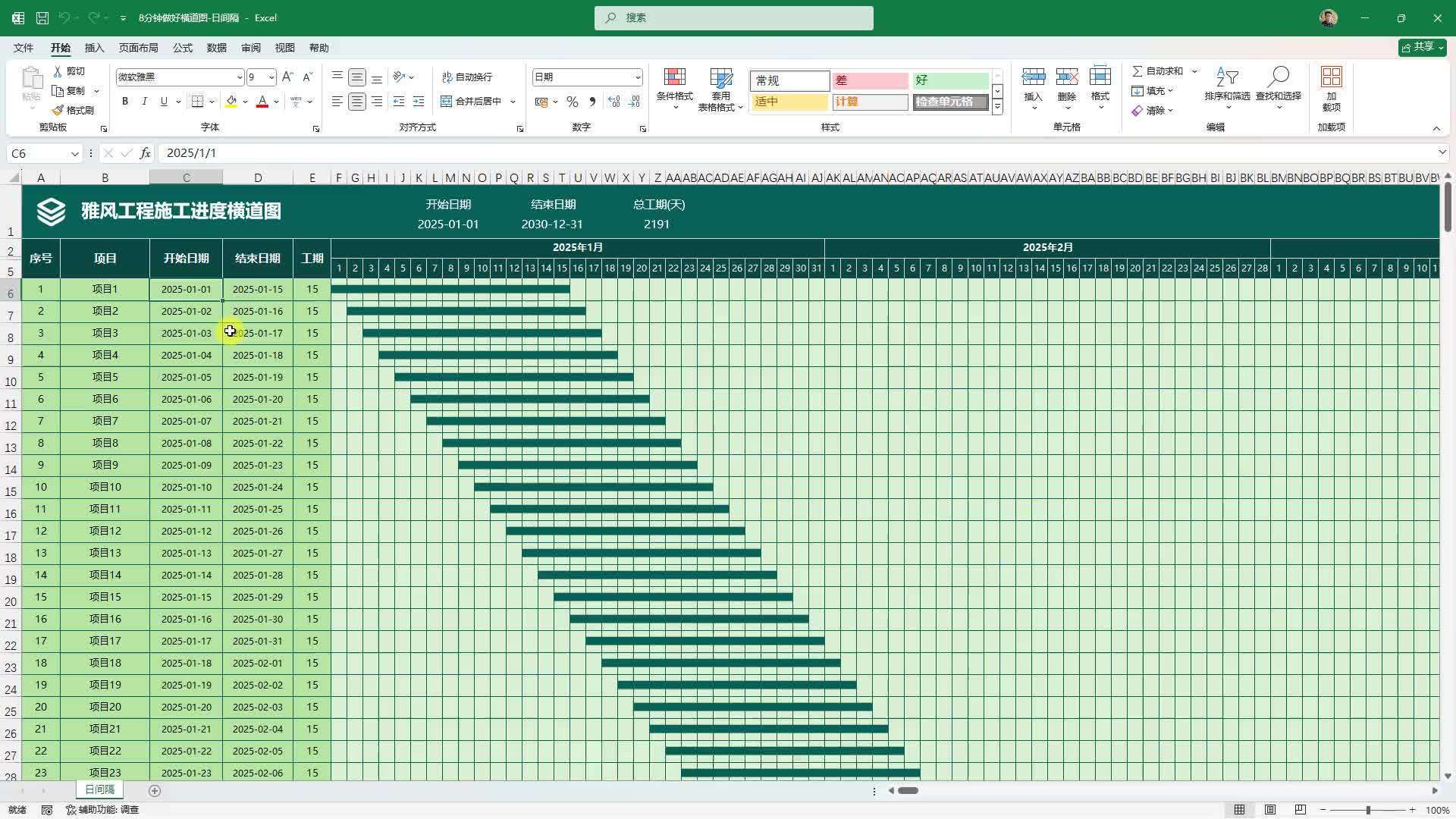Click the percent style icon
This screenshot has height=819, width=1456.
[x=573, y=102]
